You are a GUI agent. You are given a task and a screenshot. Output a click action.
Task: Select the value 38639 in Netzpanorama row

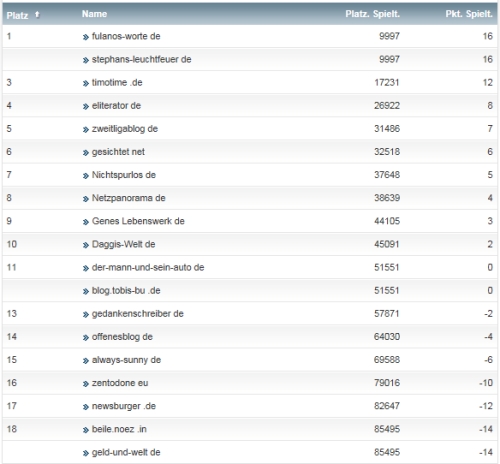[x=387, y=198]
